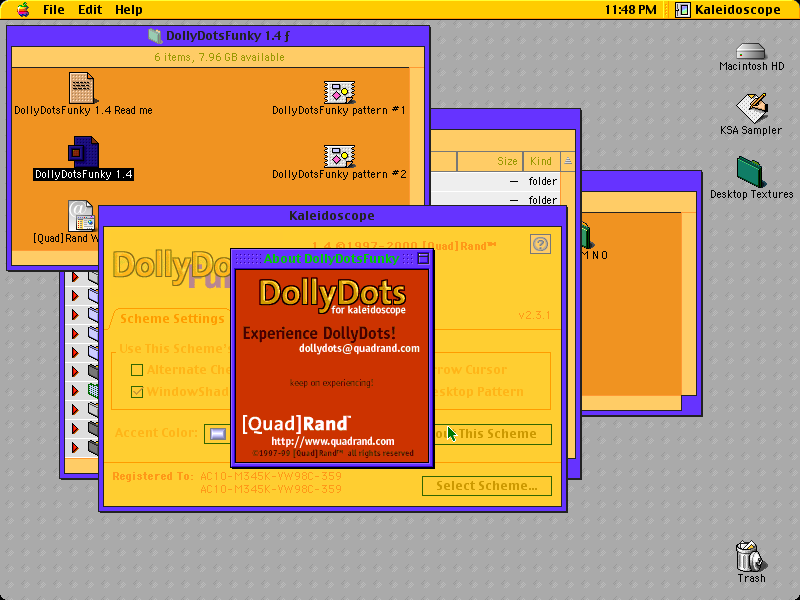
Task: Click the 'rrow Cursor' option label
Action: click(470, 370)
